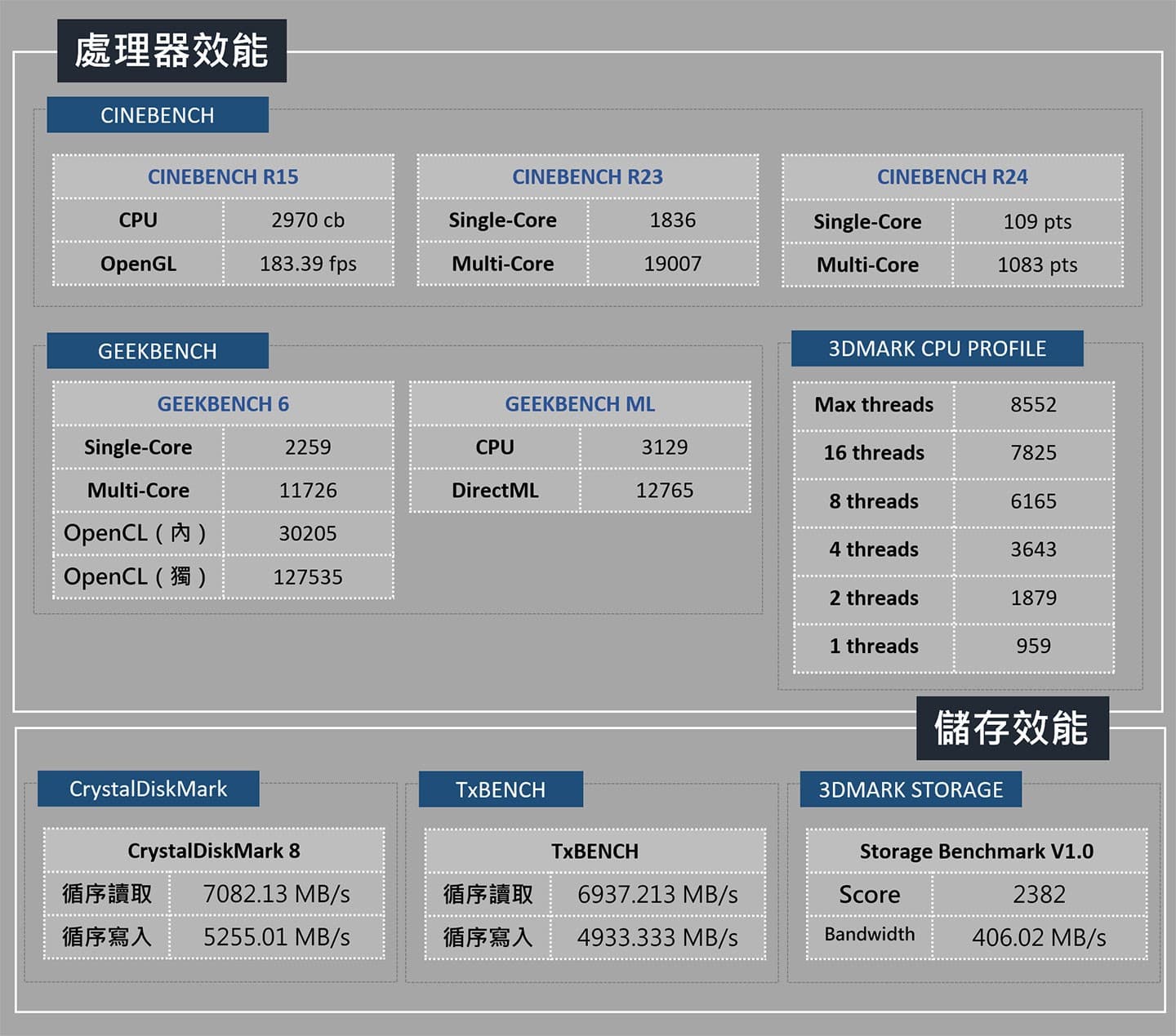Select the CINEBENCH R24 table title
The width and height of the screenshot is (1176, 1036).
952,176
